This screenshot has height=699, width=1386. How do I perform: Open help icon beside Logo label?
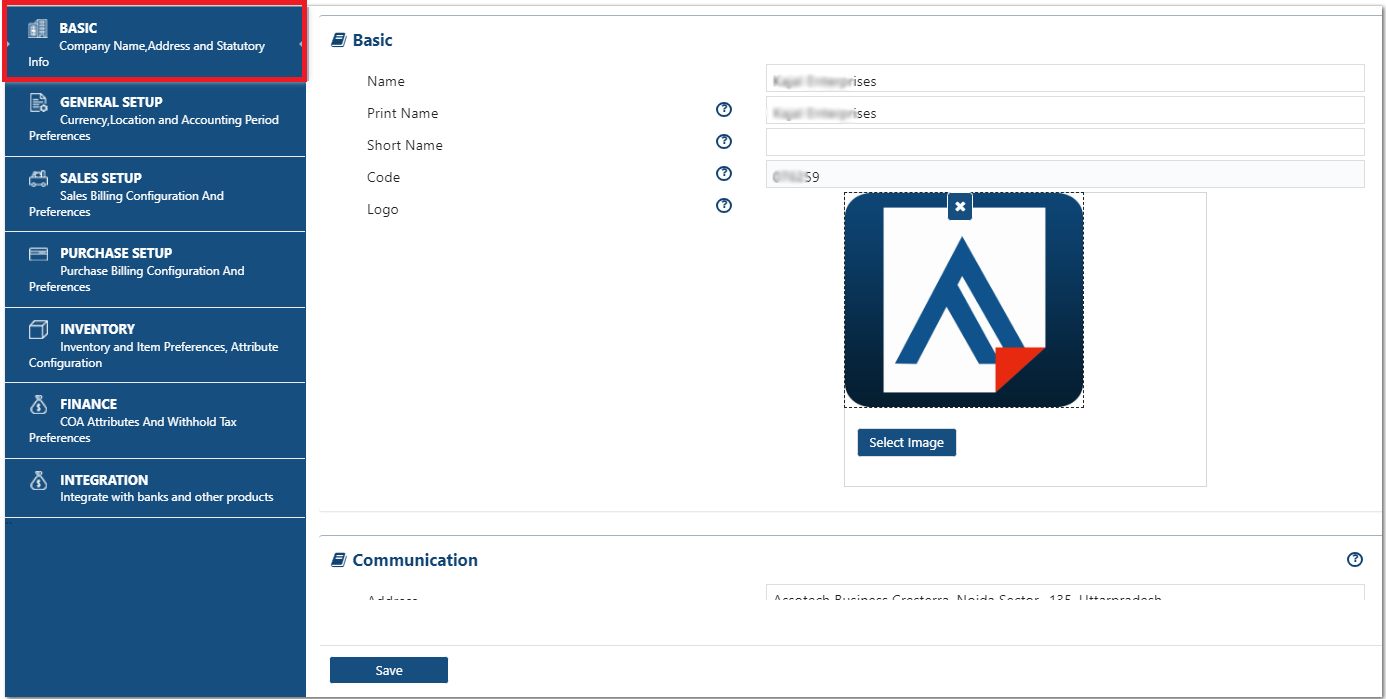pyautogui.click(x=725, y=206)
